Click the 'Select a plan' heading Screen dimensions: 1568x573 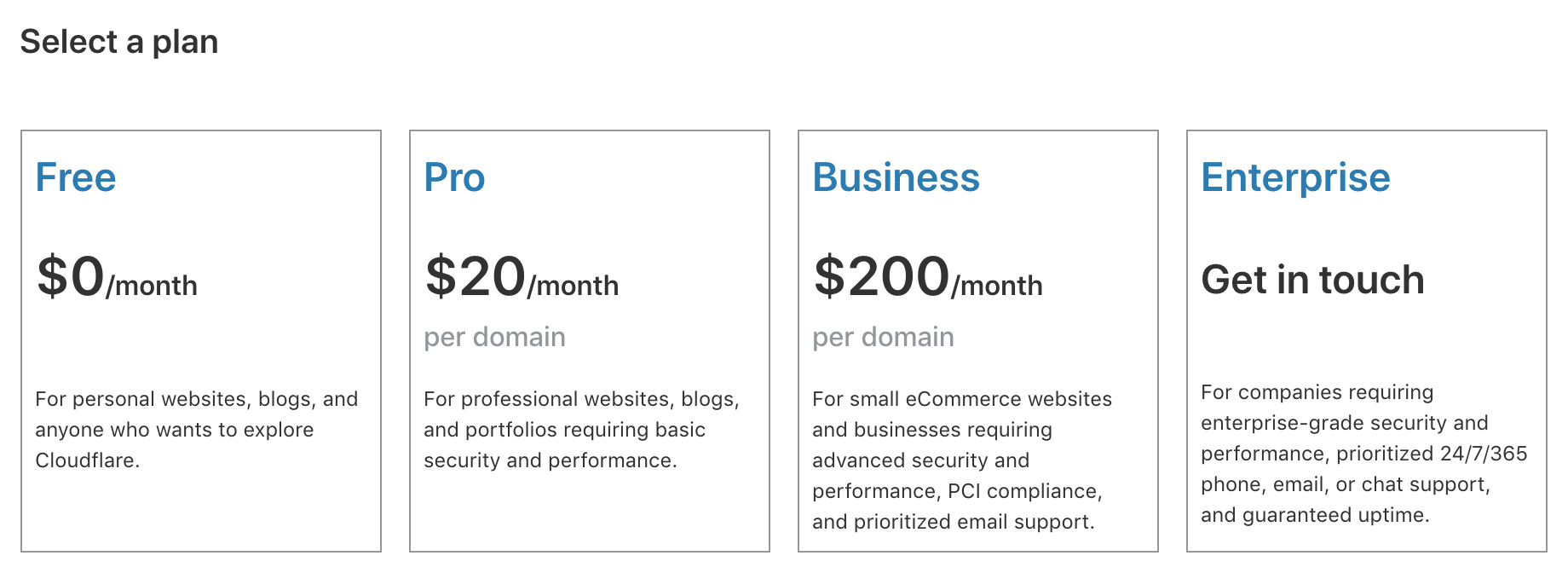119,42
